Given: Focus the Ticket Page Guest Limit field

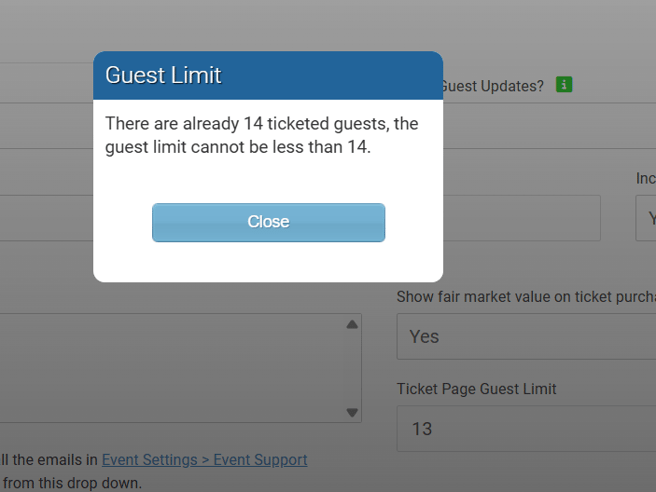Looking at the screenshot, I should click(526, 429).
